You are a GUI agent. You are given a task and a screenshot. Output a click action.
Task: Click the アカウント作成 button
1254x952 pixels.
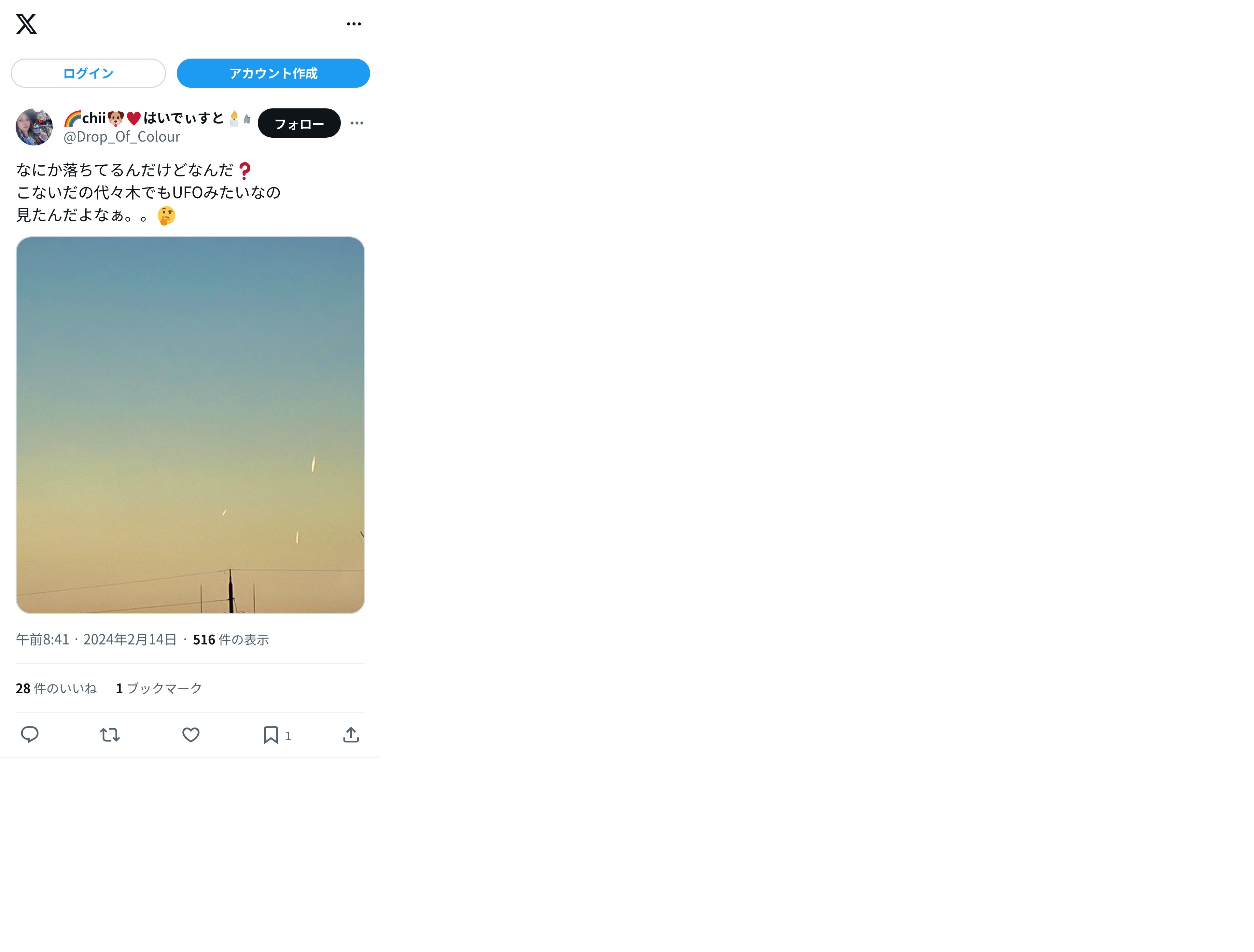click(273, 73)
